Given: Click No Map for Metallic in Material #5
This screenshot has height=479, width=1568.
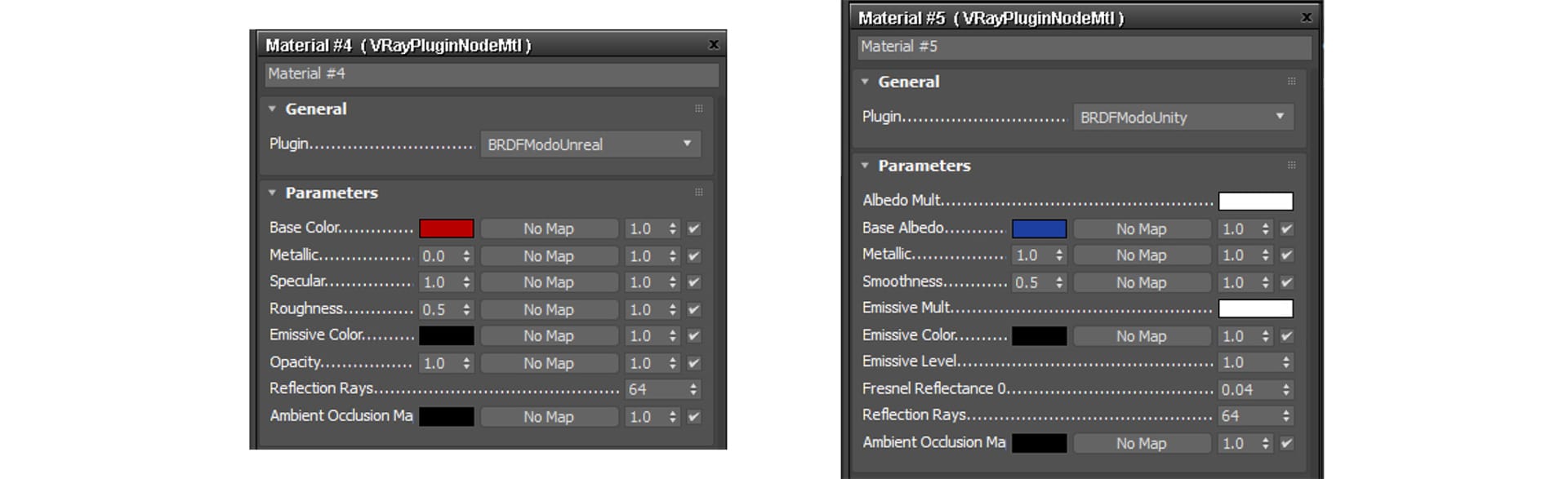Looking at the screenshot, I should pos(1142,255).
